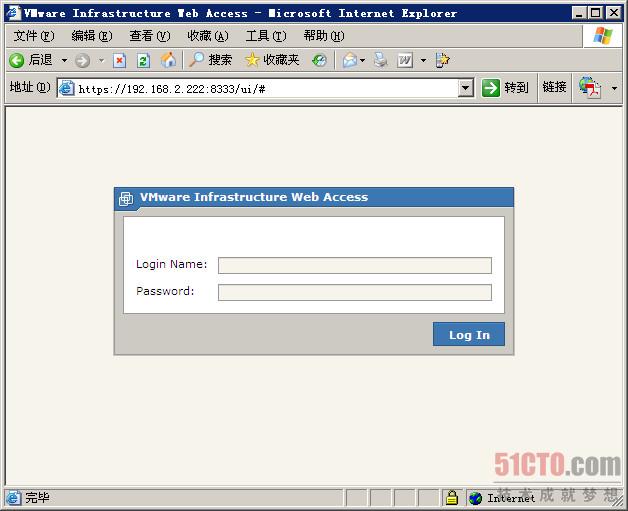Click the Forward arrow icon

coord(83,60)
